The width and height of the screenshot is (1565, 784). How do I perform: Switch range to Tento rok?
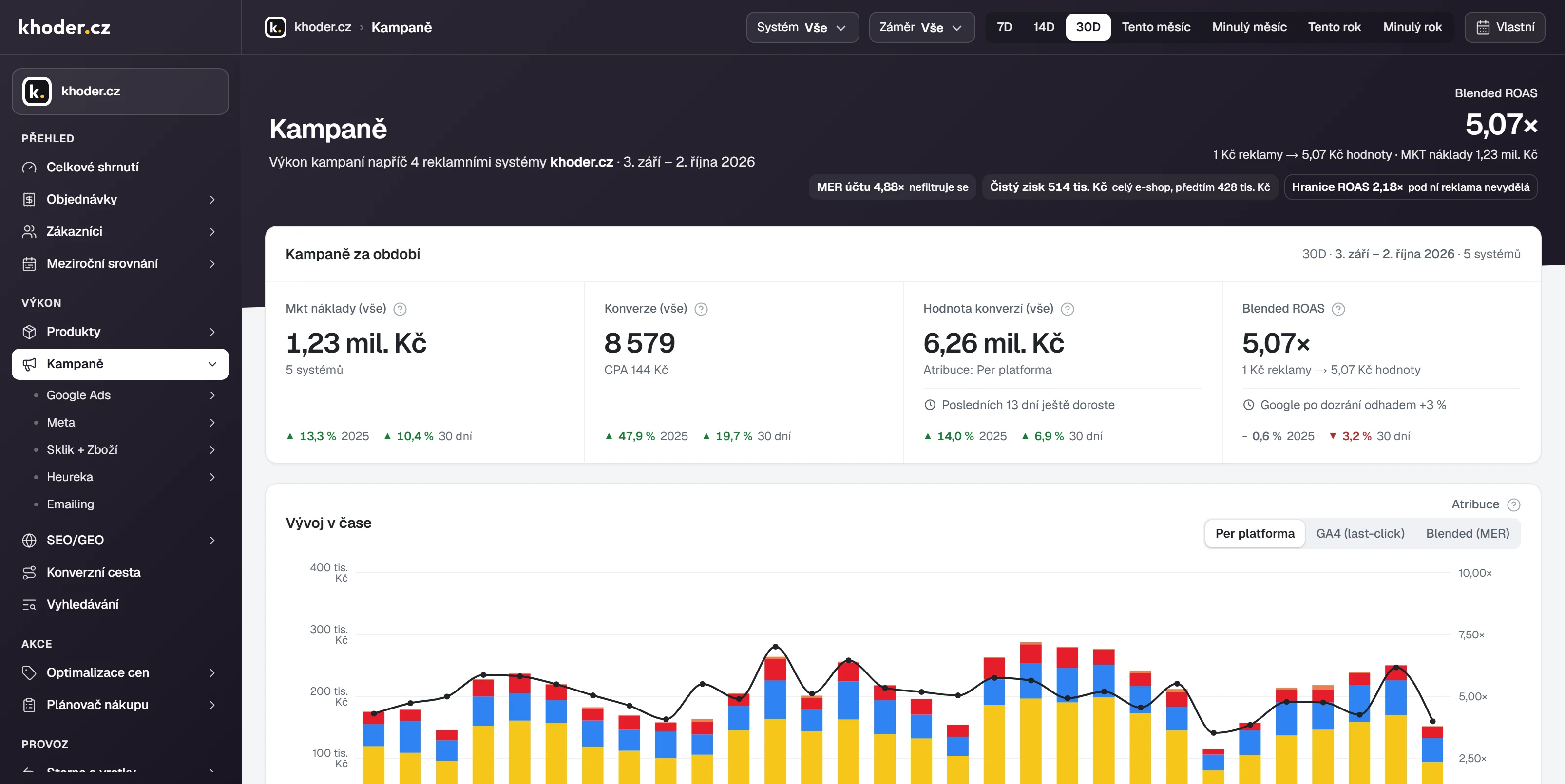(1334, 27)
